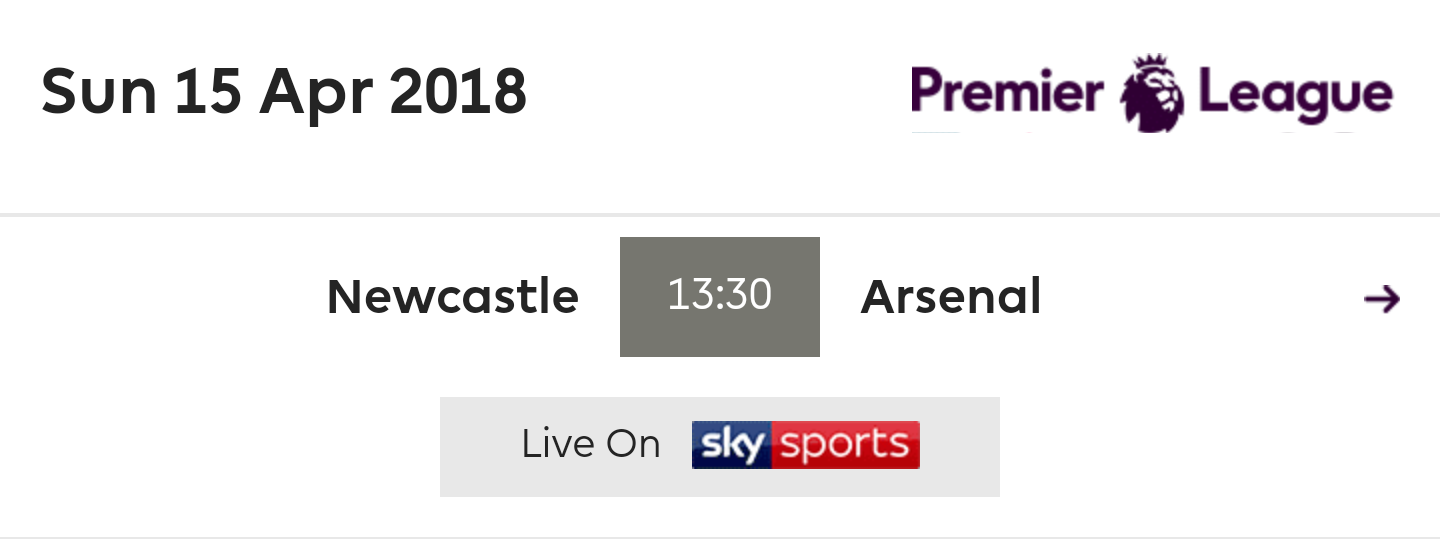Click the Premier League lion emblem

tap(1151, 94)
